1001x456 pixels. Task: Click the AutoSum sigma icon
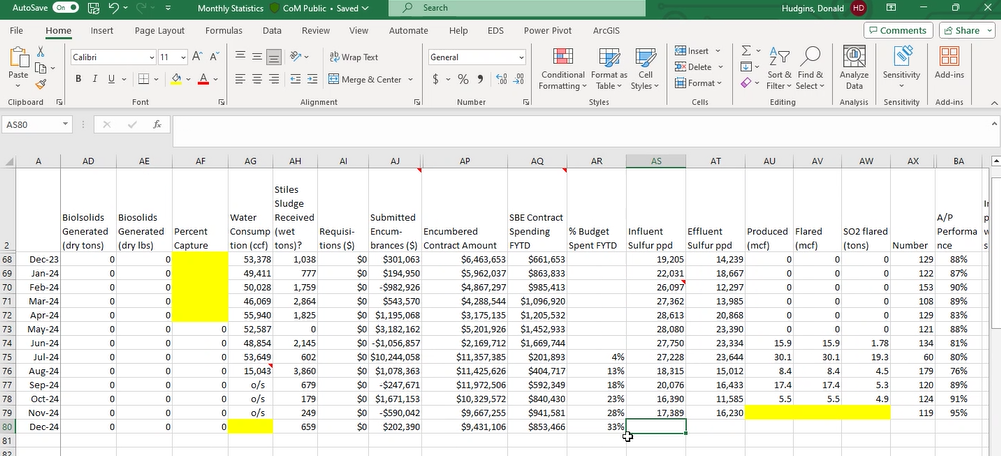[747, 51]
